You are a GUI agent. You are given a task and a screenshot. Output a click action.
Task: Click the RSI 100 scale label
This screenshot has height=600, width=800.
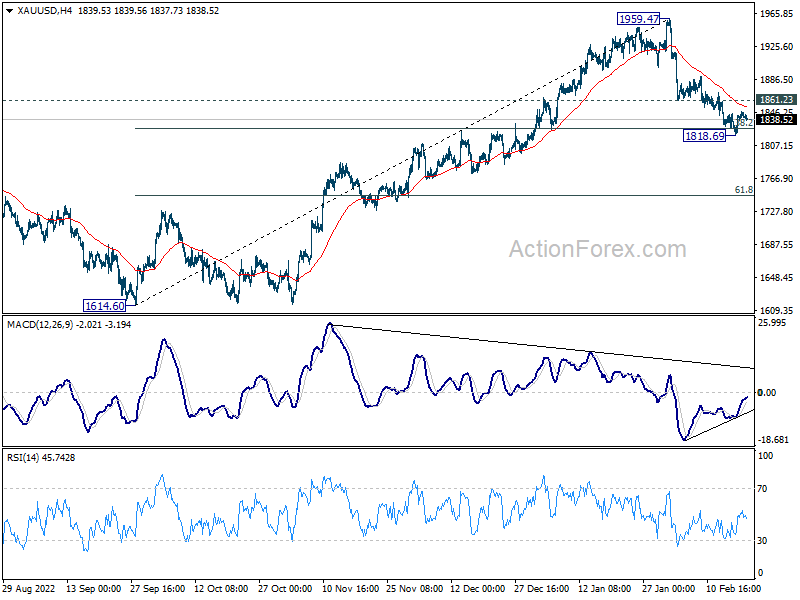pos(765,456)
